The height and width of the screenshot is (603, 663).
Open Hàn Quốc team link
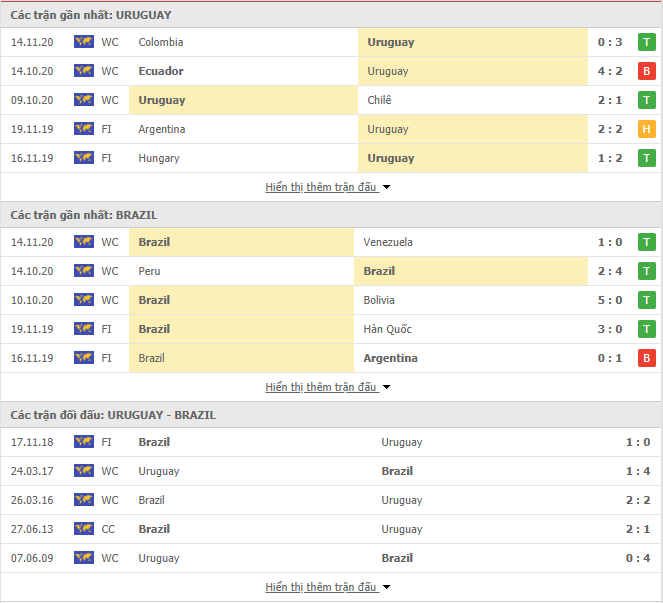[387, 329]
